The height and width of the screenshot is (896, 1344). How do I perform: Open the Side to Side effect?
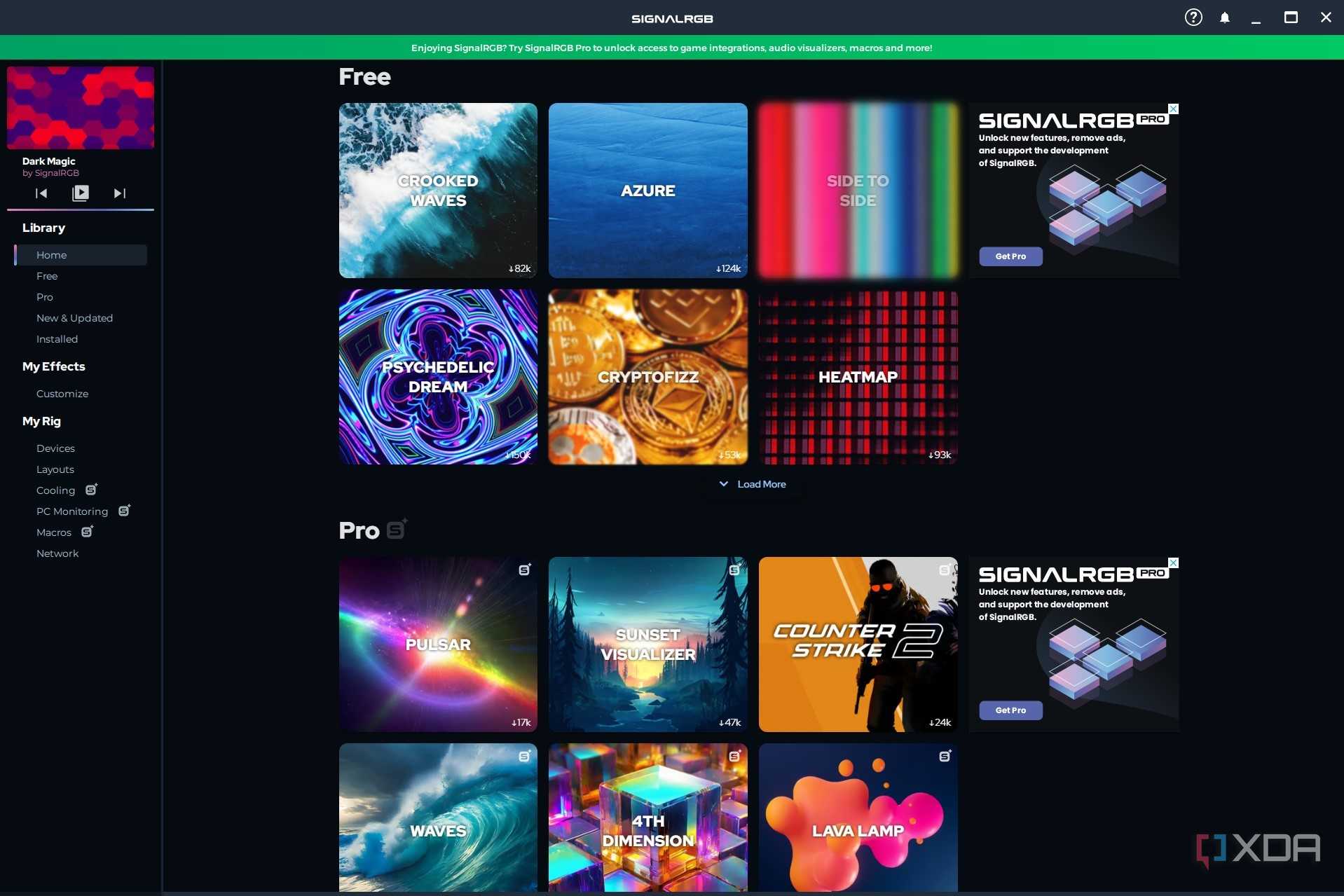point(858,191)
